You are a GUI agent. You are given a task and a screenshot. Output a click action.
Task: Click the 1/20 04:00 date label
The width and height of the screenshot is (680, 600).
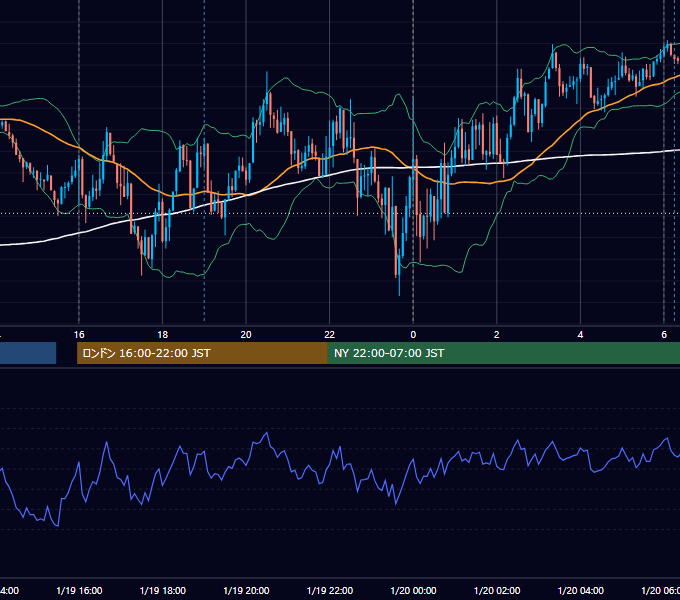[581, 590]
